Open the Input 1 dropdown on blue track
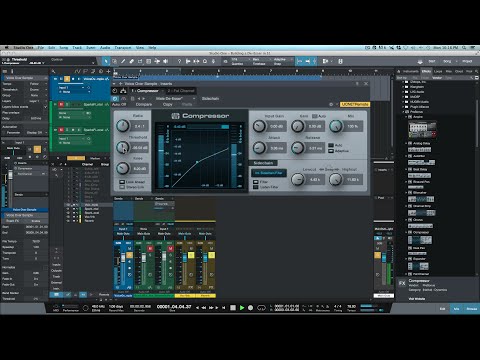 coord(72,88)
